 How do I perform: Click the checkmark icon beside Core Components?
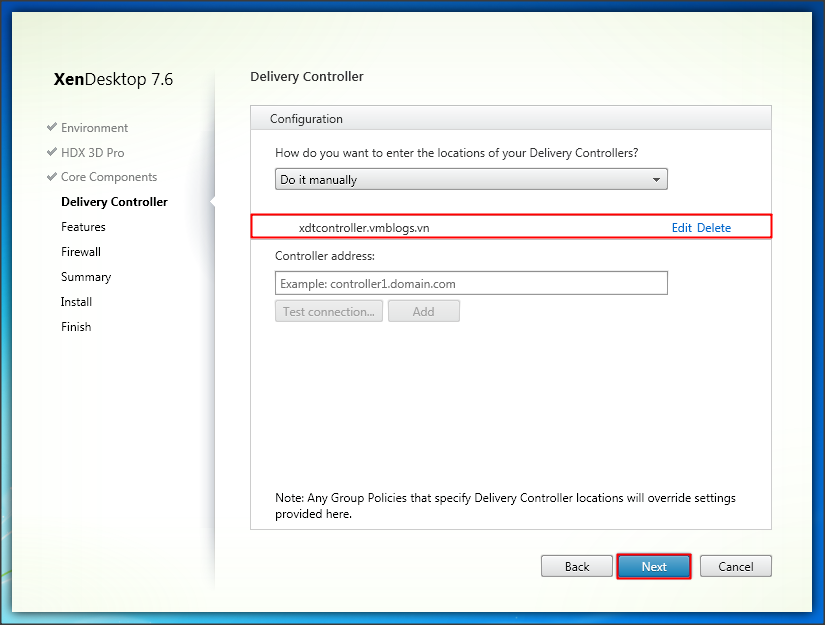point(51,177)
